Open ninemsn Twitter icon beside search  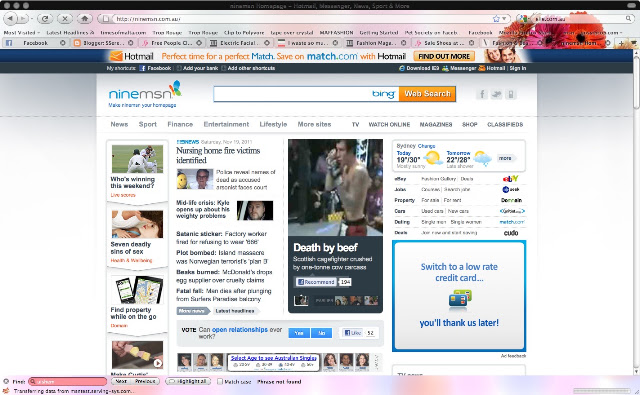pos(496,94)
